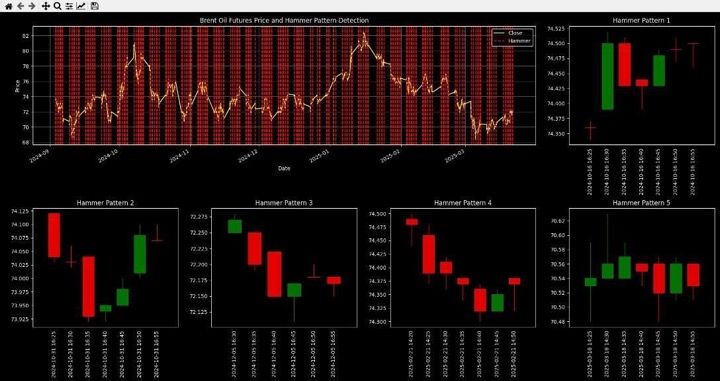Image resolution: width=720 pixels, height=381 pixels.
Task: Click the '74.300' tick in Hammer Pattern 4
Action: click(x=378, y=322)
